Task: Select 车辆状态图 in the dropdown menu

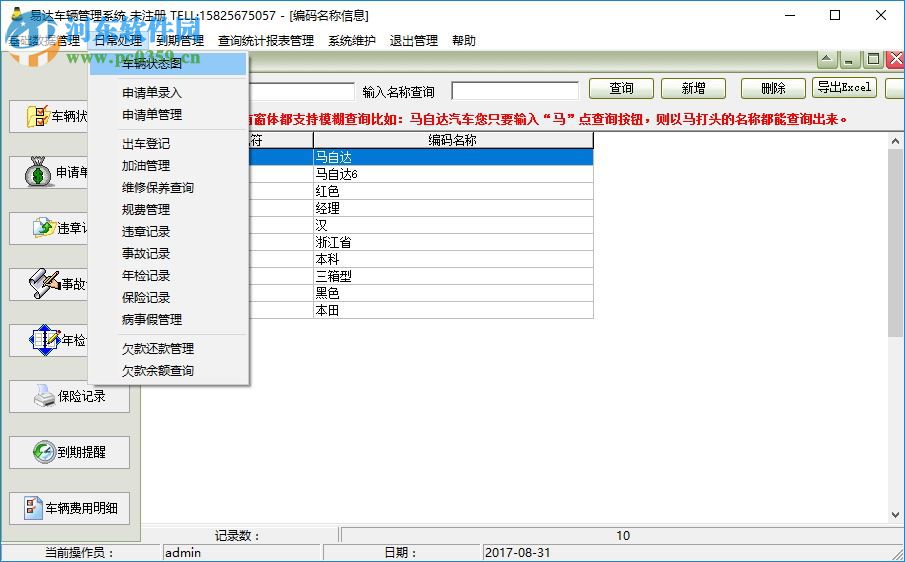Action: 168,63
